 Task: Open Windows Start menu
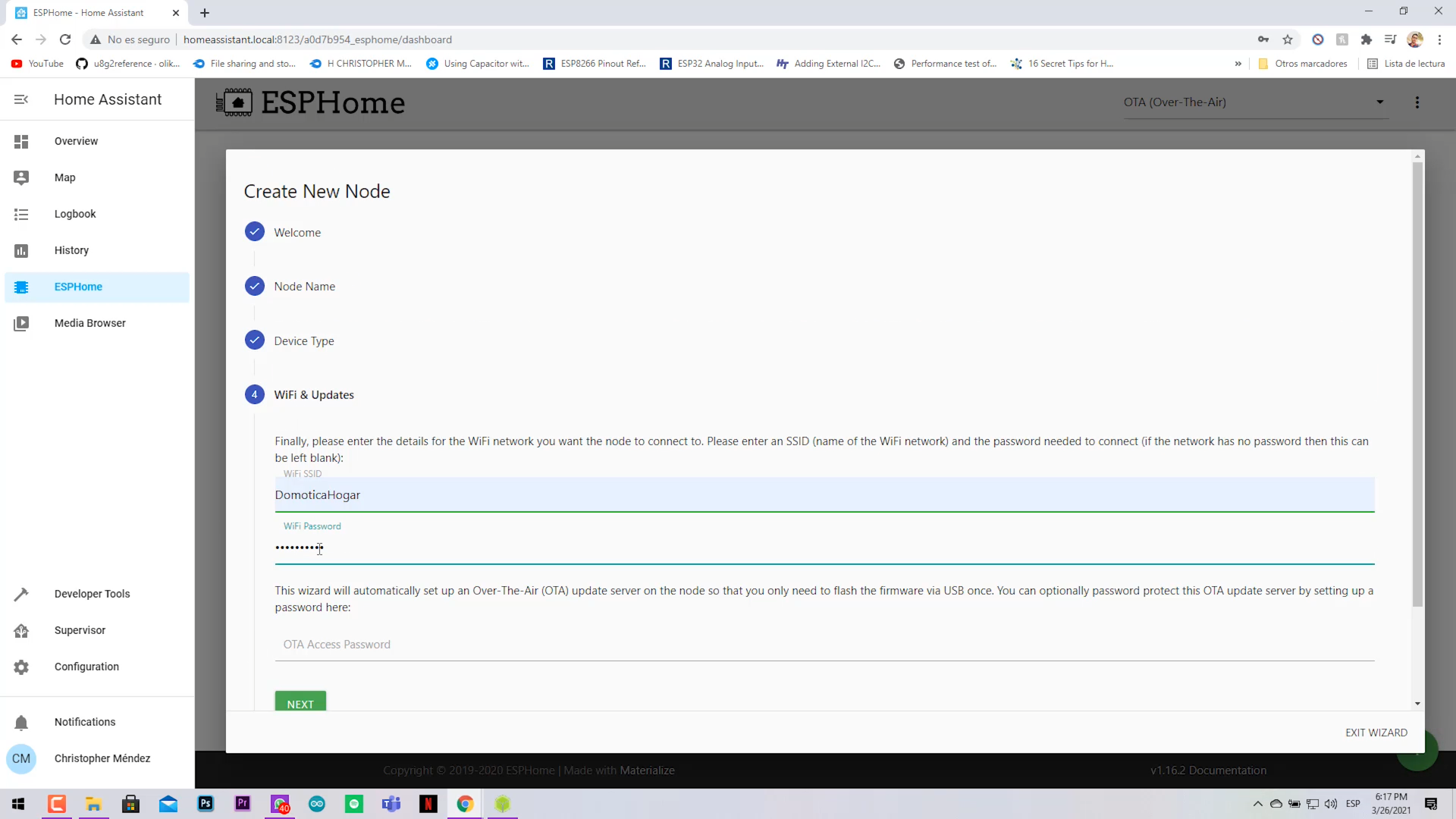[x=18, y=804]
